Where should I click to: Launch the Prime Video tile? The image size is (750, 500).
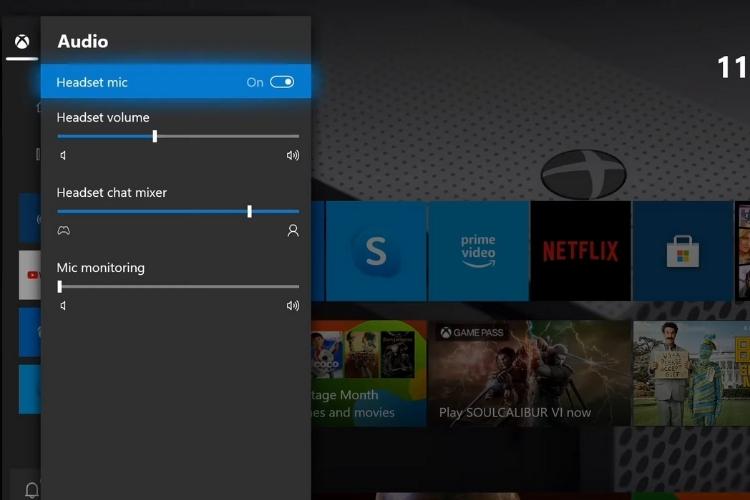pyautogui.click(x=478, y=251)
